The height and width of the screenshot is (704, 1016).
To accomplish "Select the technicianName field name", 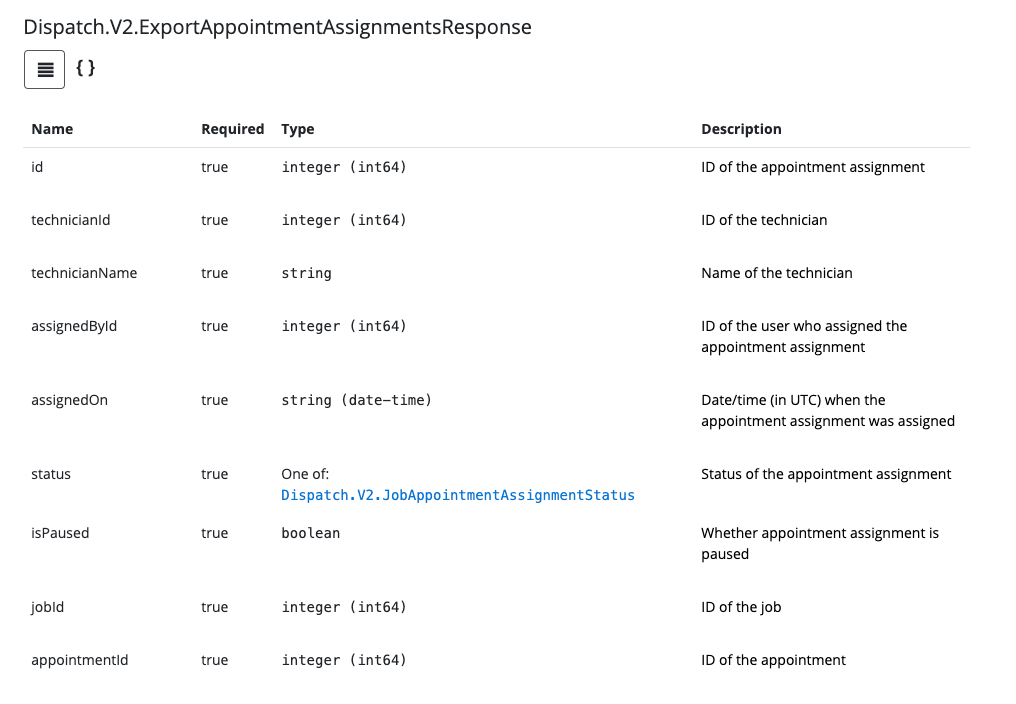I will (x=84, y=274).
